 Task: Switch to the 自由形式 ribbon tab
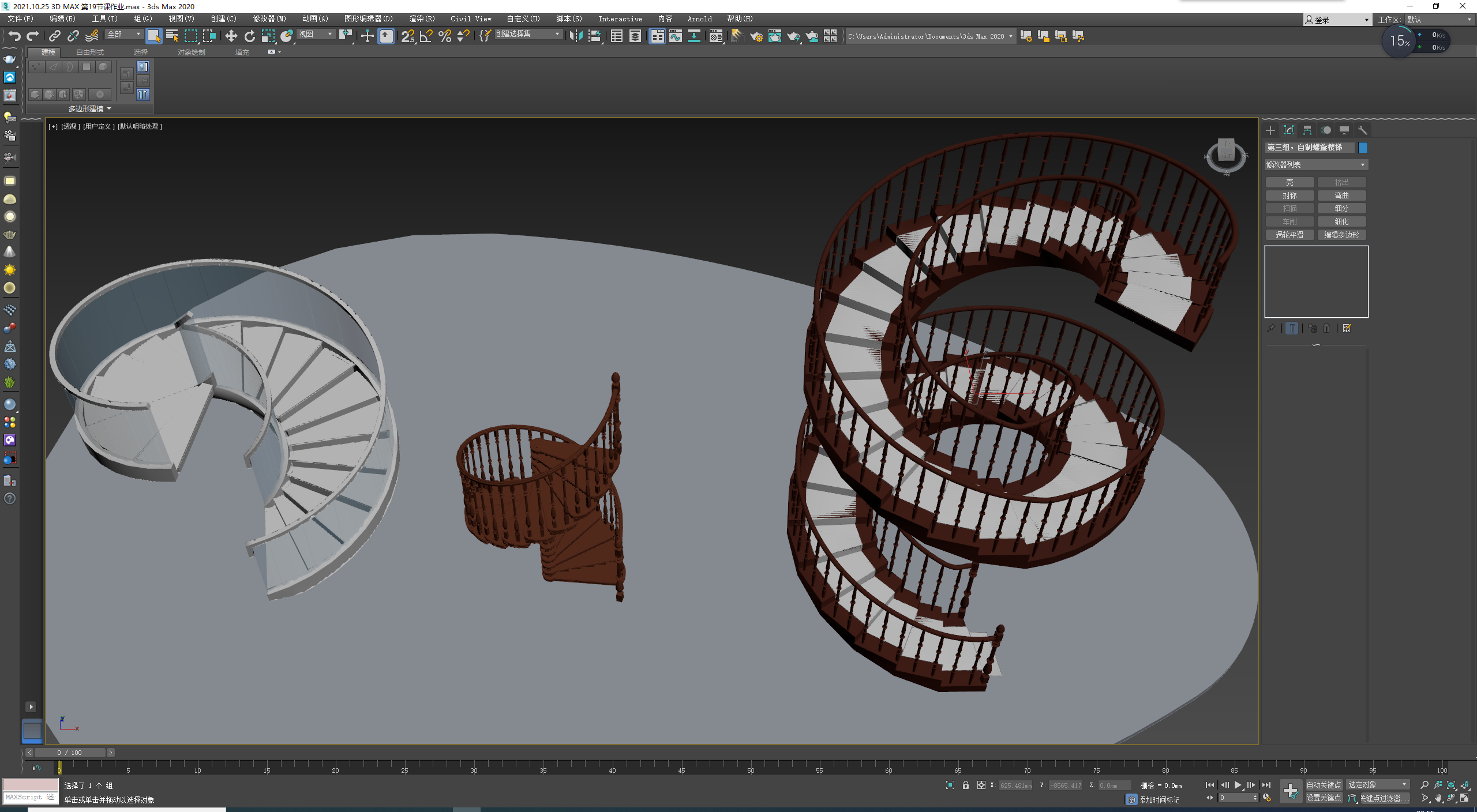pos(90,52)
